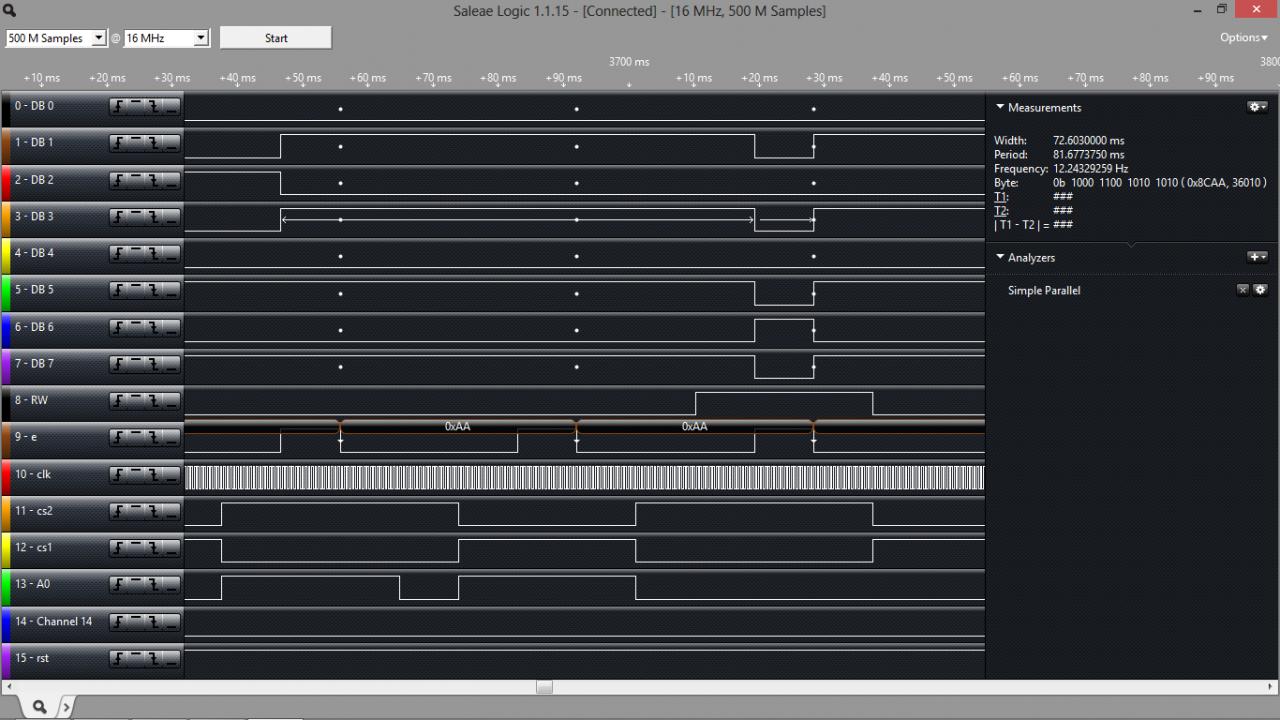Click the '10 - clk' channel label
The width and height of the screenshot is (1280, 720).
tap(32, 475)
